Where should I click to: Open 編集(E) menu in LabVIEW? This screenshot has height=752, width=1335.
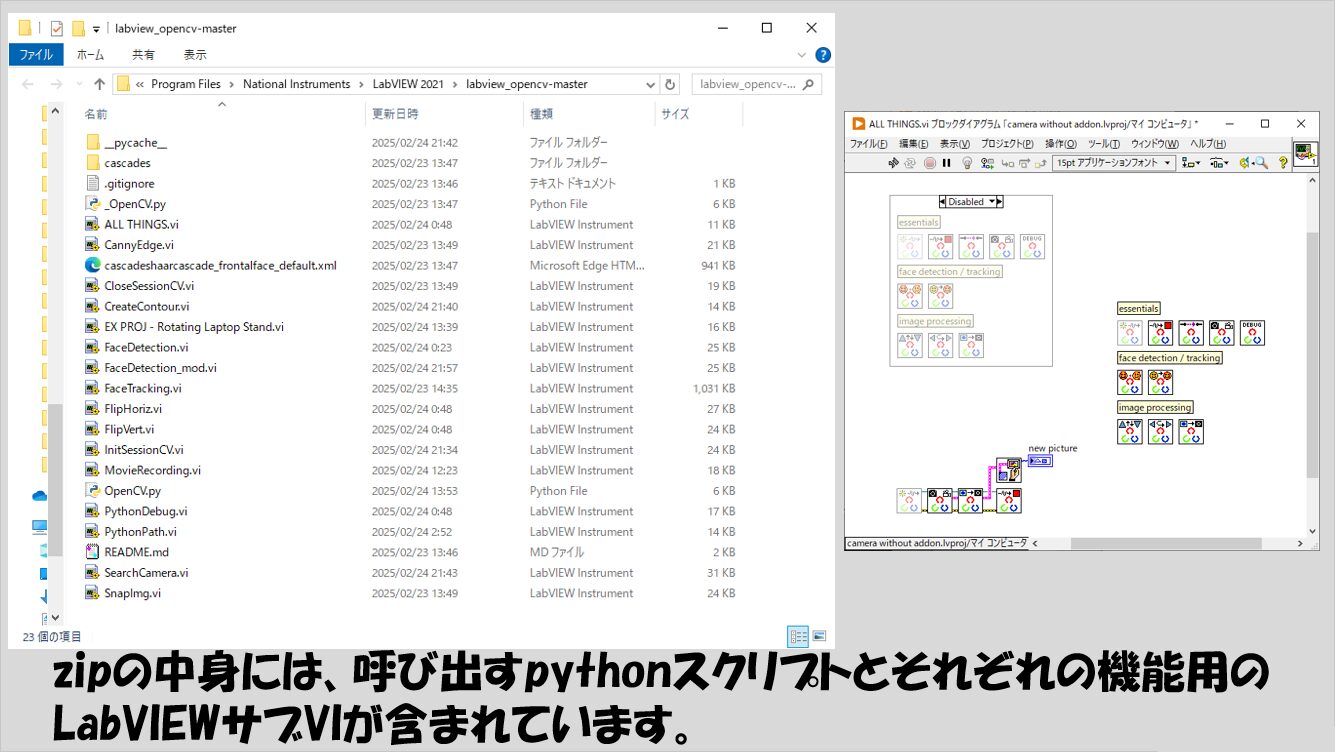pos(913,144)
